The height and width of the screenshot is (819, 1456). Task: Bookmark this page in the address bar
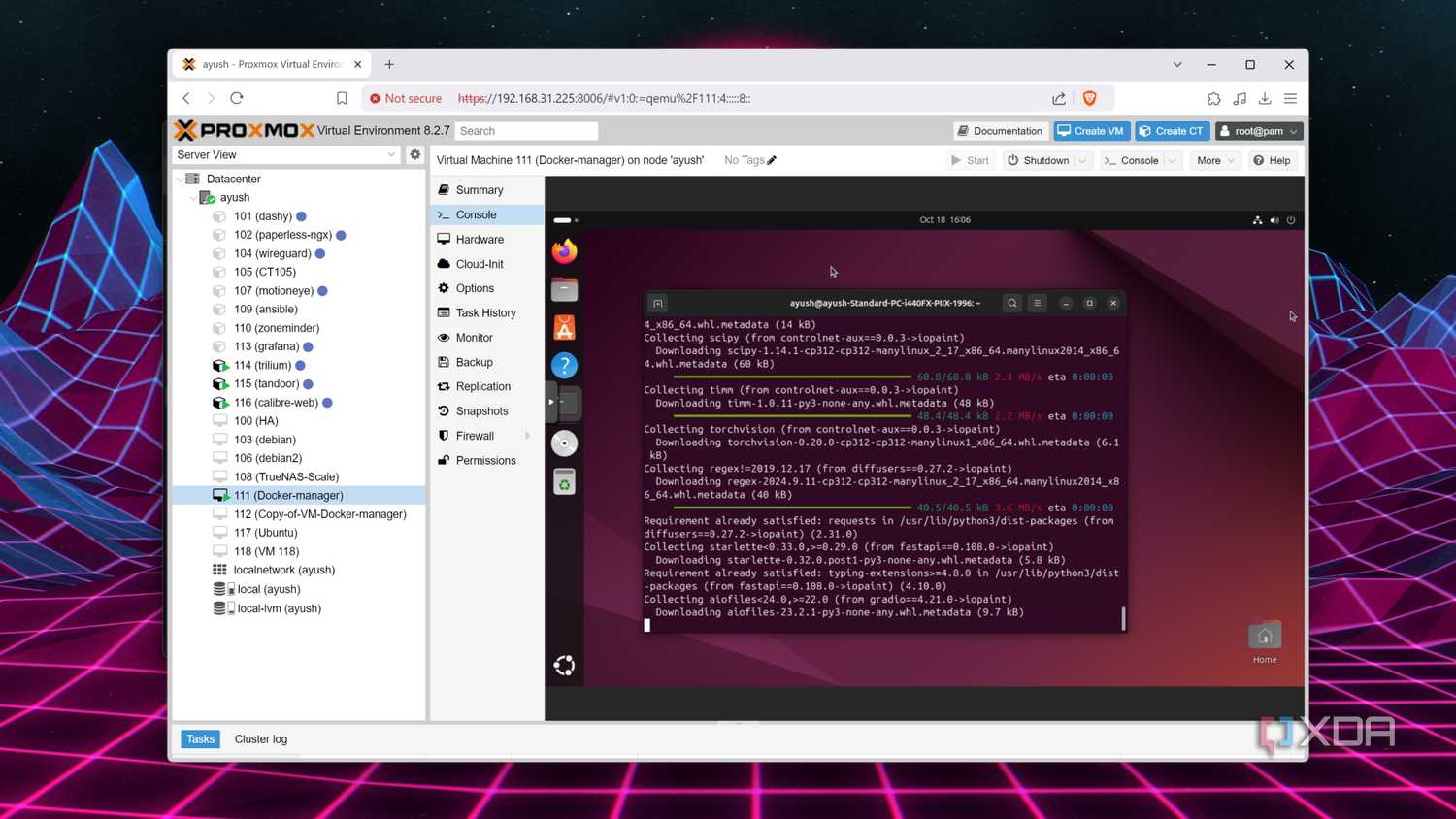(x=342, y=98)
